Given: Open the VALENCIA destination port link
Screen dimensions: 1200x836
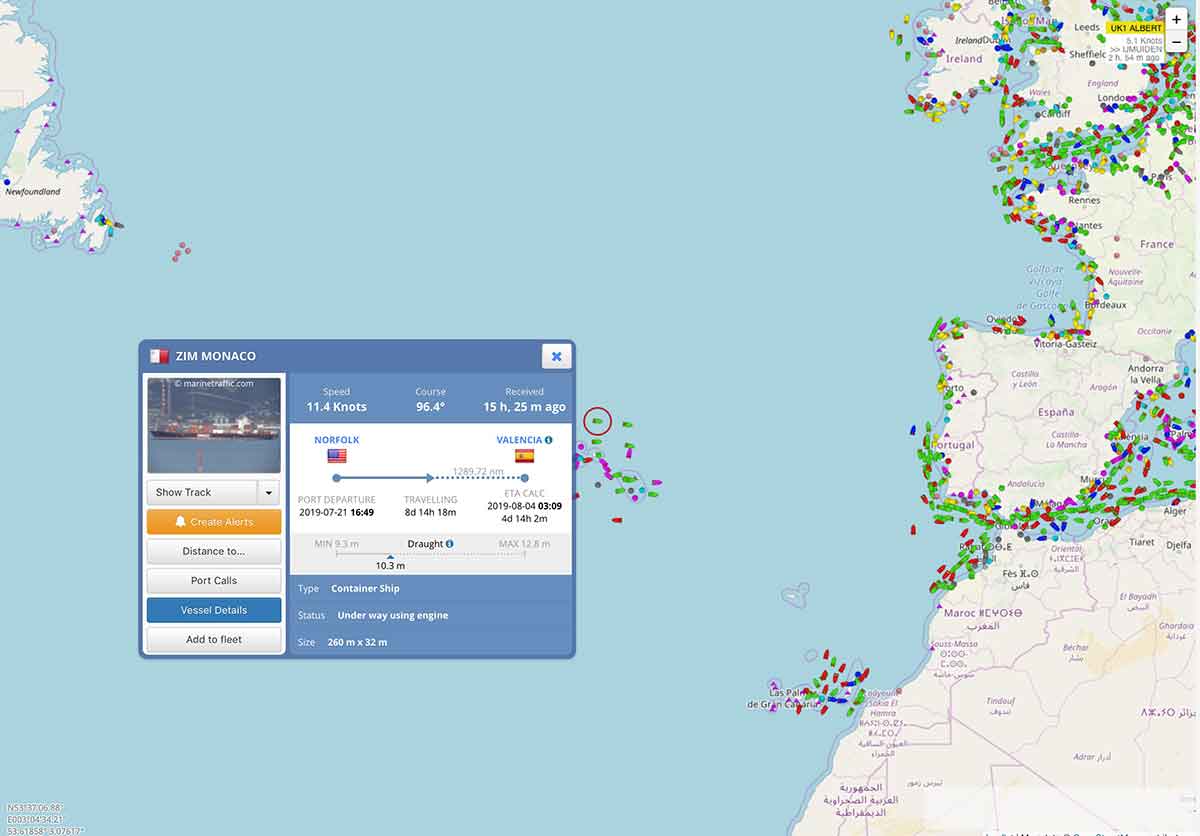Looking at the screenshot, I should point(519,440).
